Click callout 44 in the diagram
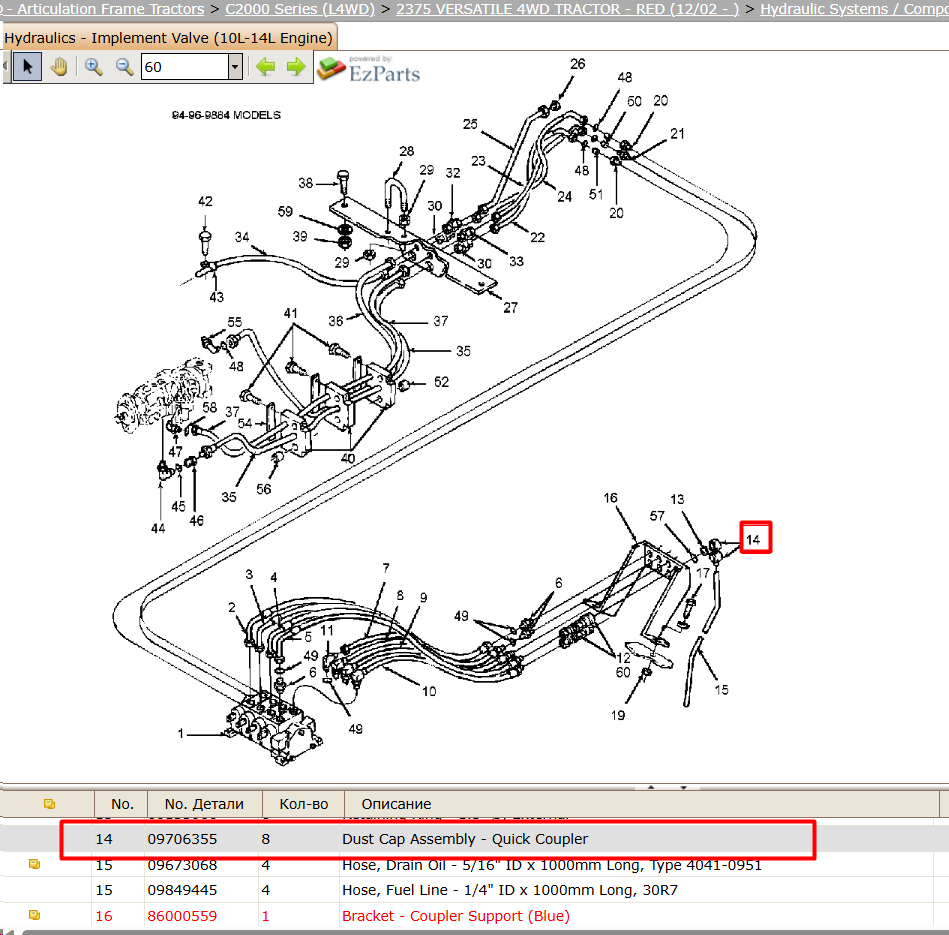The width and height of the screenshot is (949, 935). [158, 528]
